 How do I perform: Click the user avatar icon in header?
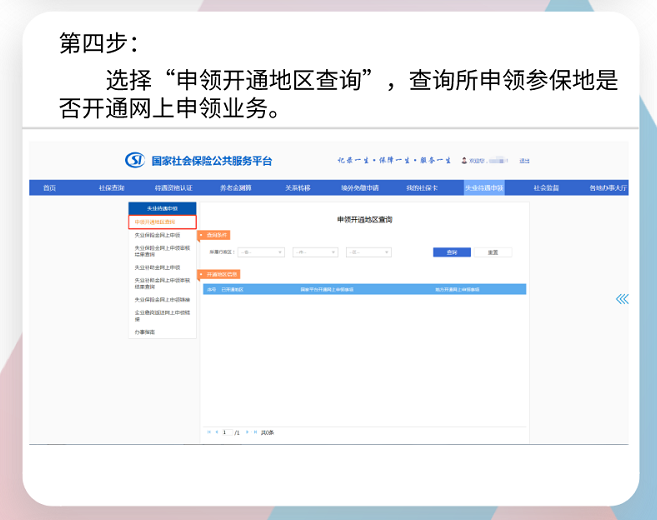click(x=462, y=161)
